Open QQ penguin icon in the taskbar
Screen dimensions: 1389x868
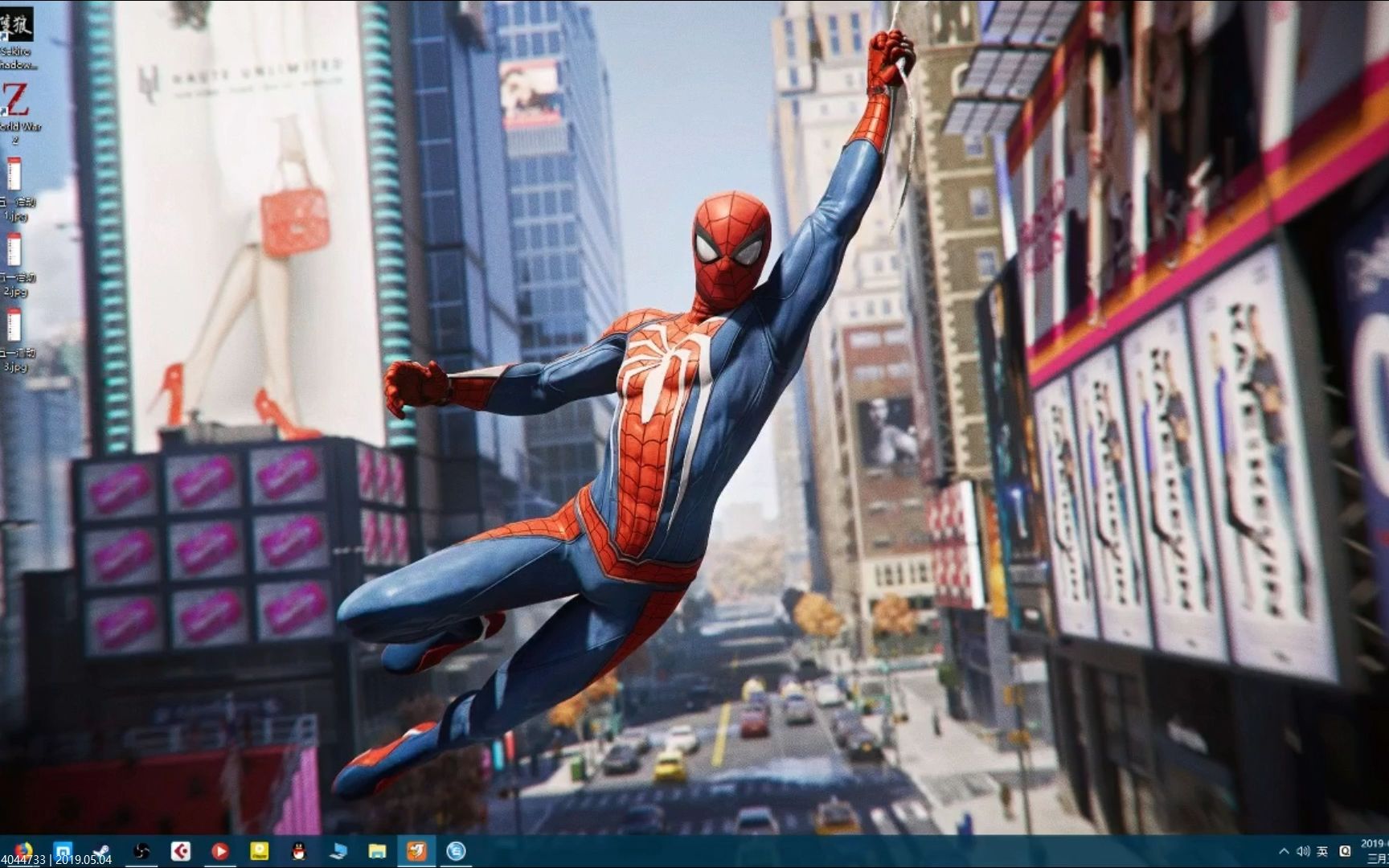point(298,851)
